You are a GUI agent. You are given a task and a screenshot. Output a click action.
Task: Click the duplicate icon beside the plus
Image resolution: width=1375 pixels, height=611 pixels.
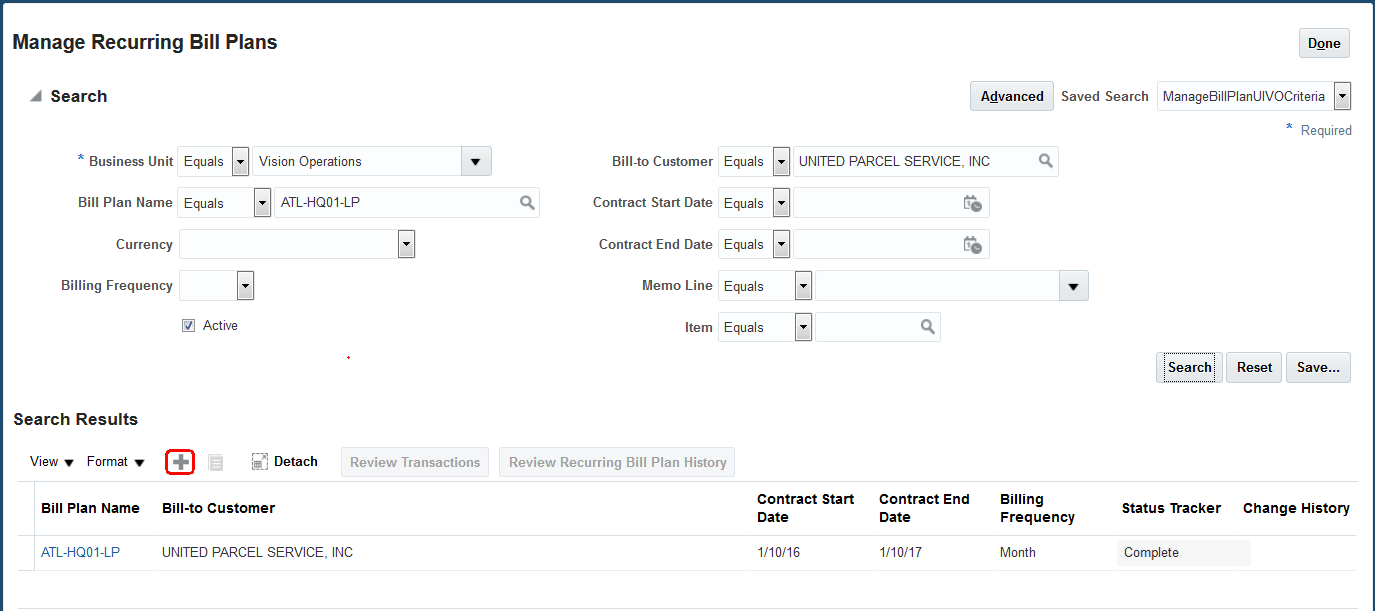click(216, 462)
